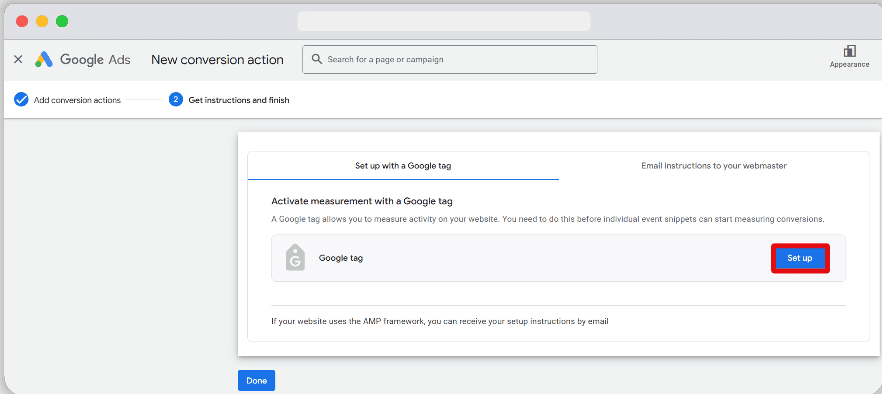Switch to Set up with a Google tag tab
The image size is (882, 394).
coord(403,166)
